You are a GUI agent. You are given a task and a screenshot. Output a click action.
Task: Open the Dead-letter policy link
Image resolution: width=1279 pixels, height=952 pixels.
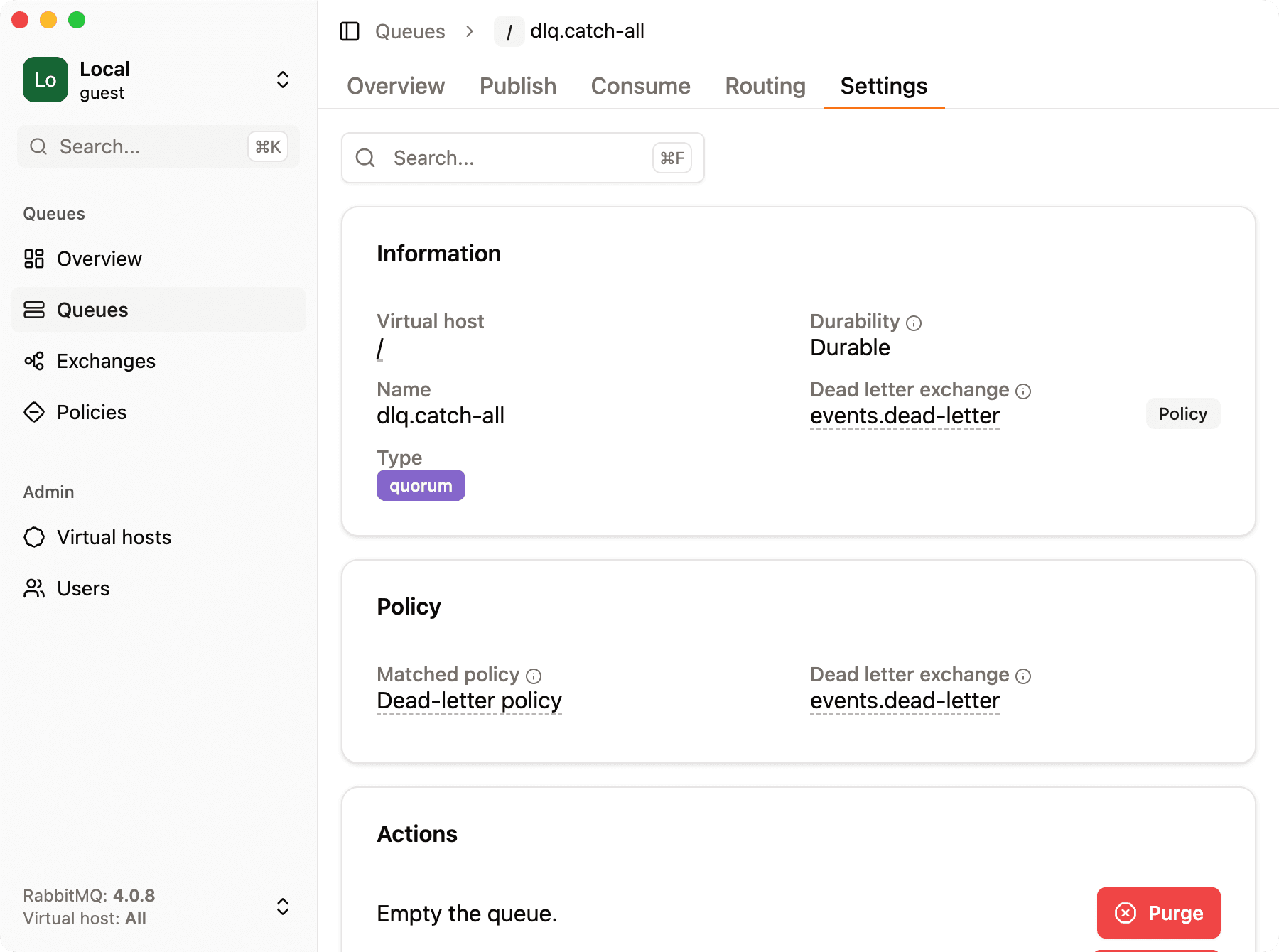coord(469,701)
